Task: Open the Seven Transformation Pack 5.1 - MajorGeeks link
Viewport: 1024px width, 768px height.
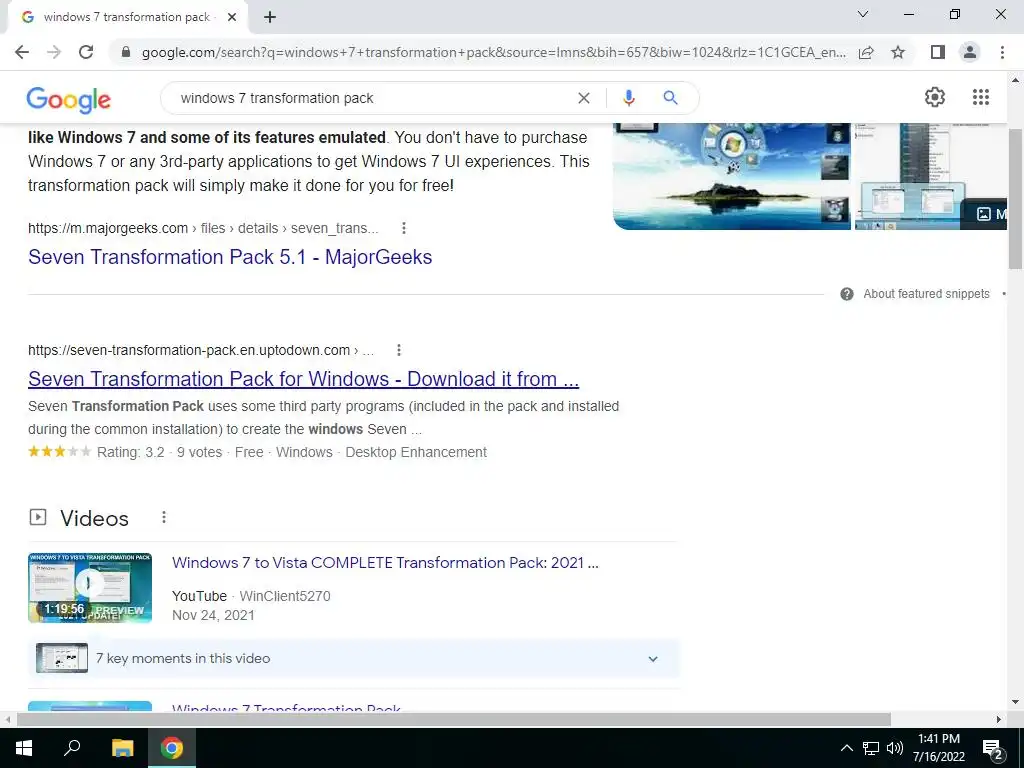Action: pyautogui.click(x=230, y=257)
